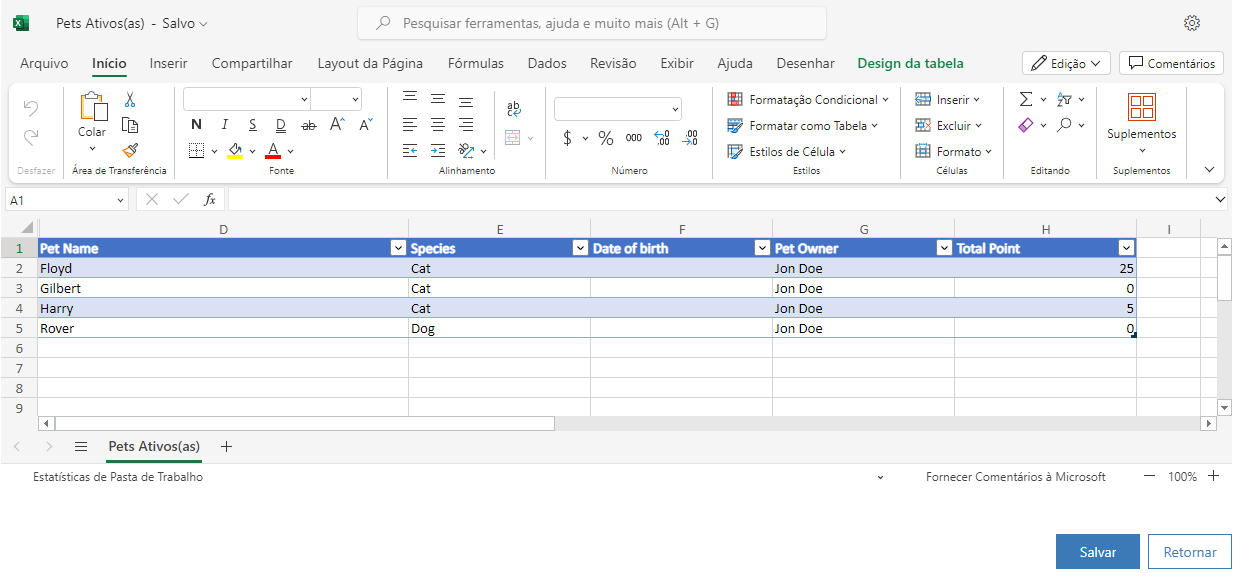Click the percent style icon
This screenshot has height=588, width=1250.
[606, 138]
